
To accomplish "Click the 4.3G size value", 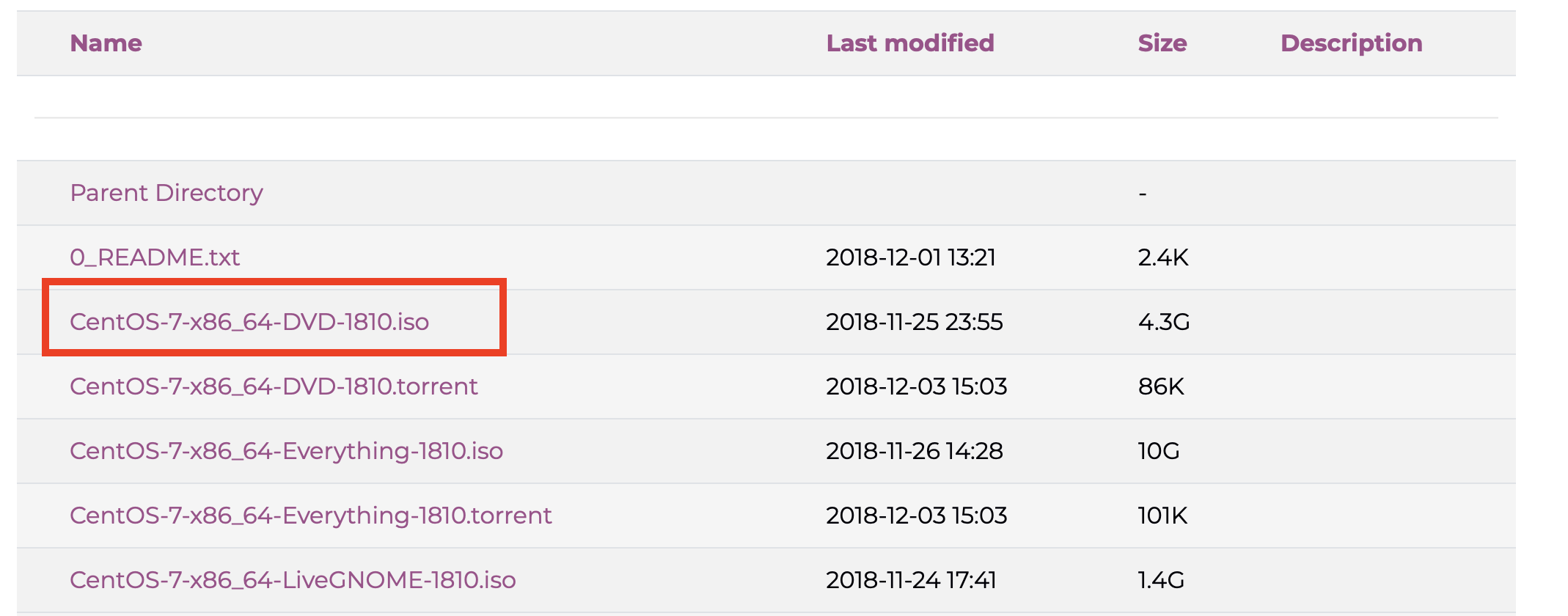I will pyautogui.click(x=1163, y=322).
